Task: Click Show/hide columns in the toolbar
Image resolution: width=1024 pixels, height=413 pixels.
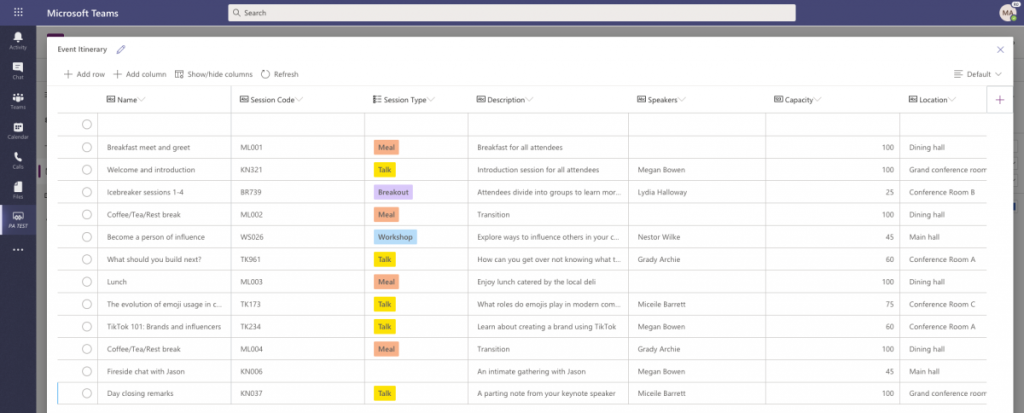Action: pyautogui.click(x=213, y=74)
